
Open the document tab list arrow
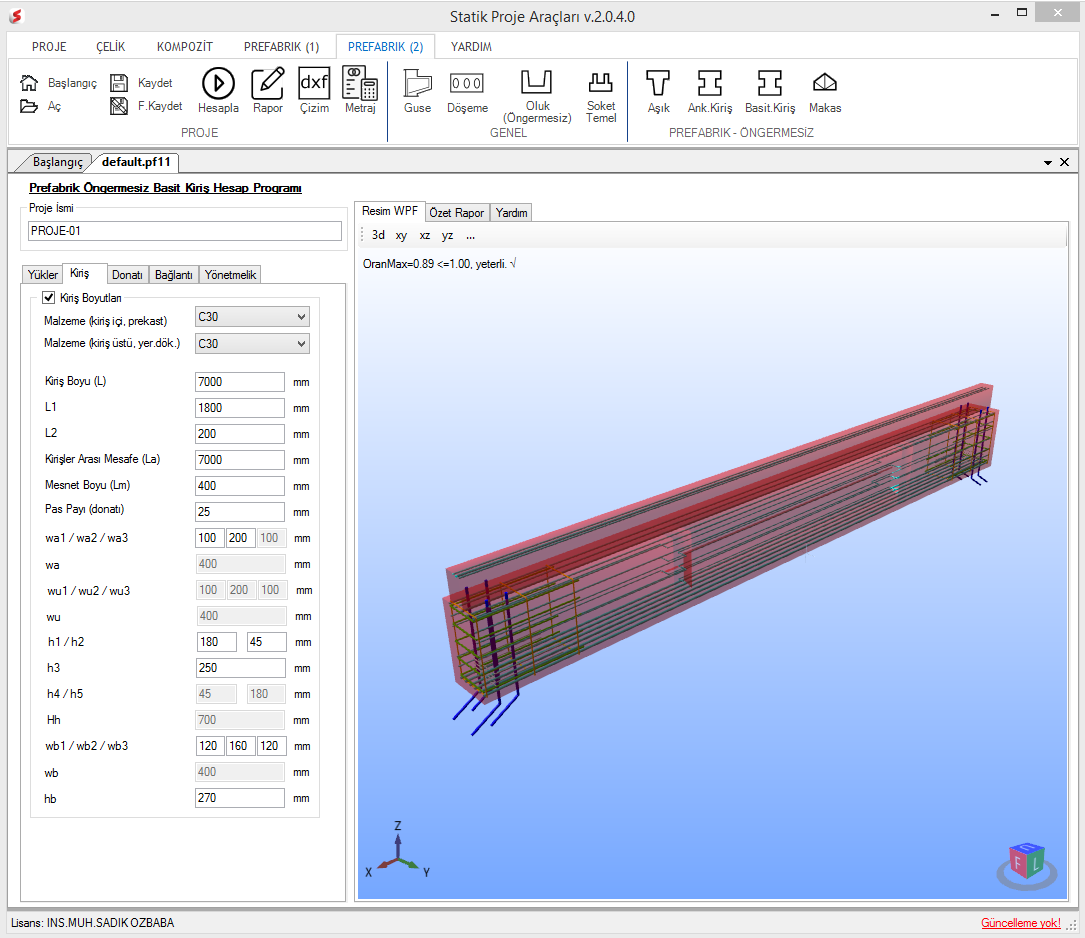tap(1048, 163)
